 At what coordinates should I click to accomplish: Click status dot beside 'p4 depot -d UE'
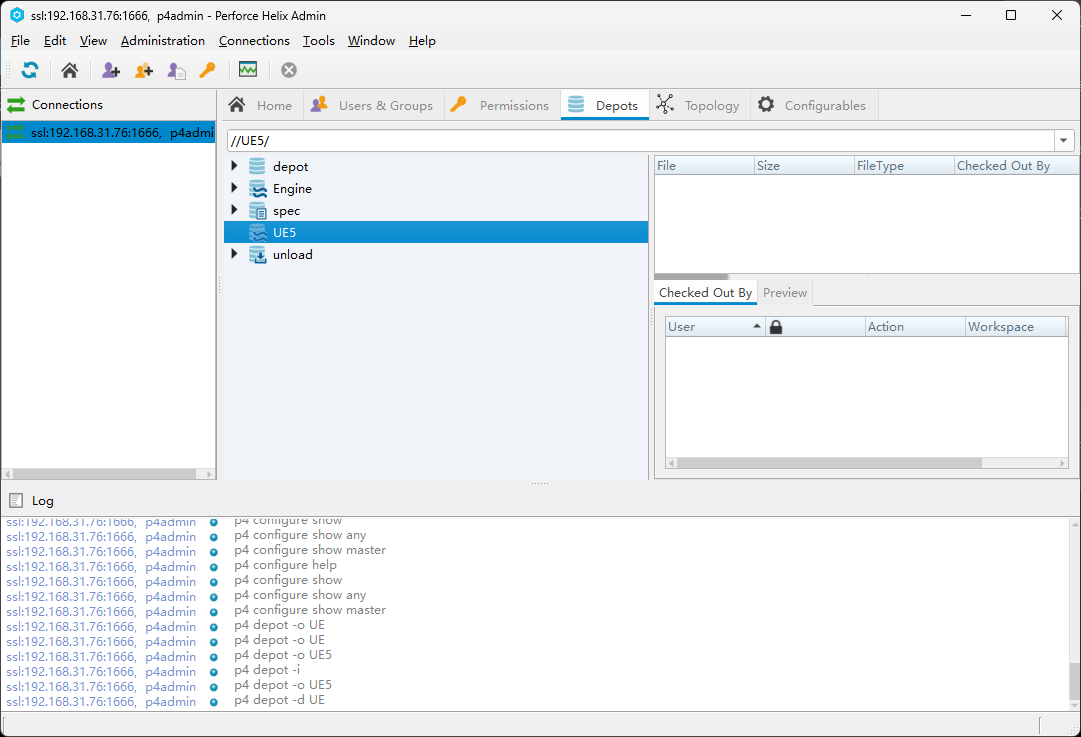point(214,703)
